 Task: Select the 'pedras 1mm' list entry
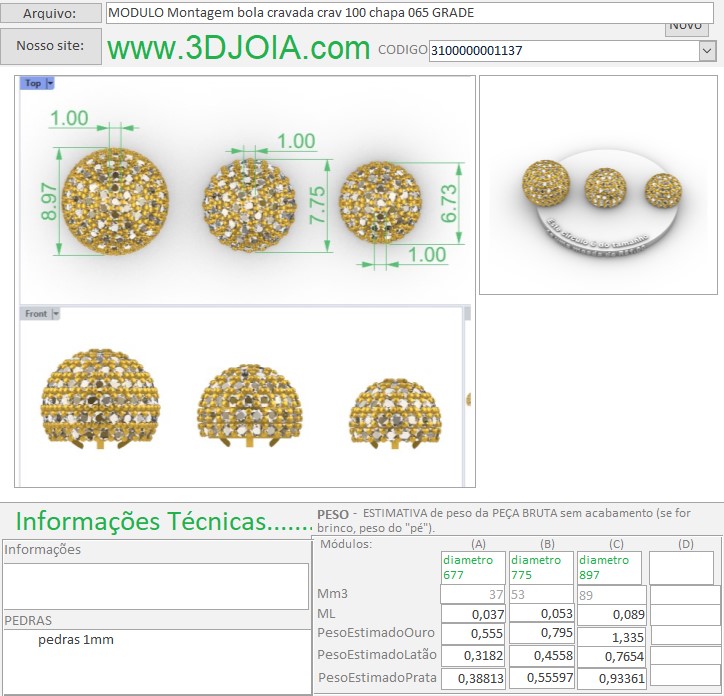click(x=76, y=639)
